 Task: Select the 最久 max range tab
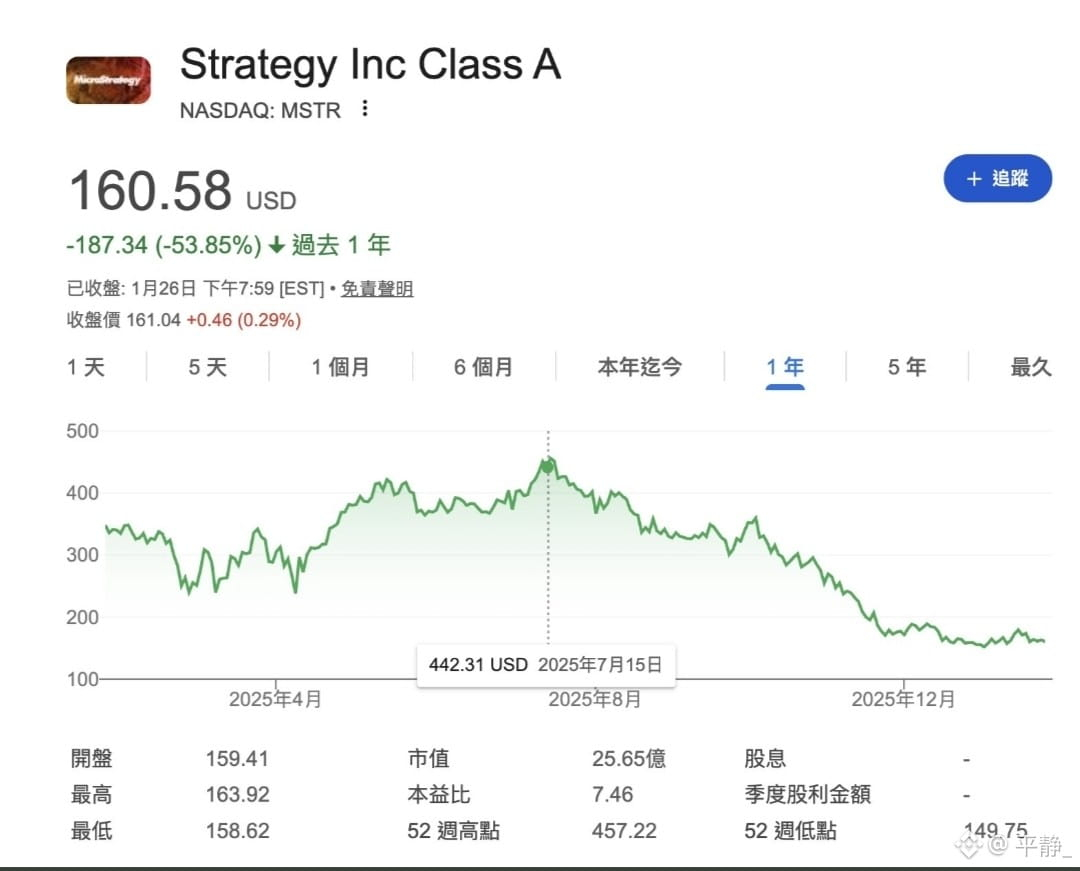pyautogui.click(x=1030, y=367)
